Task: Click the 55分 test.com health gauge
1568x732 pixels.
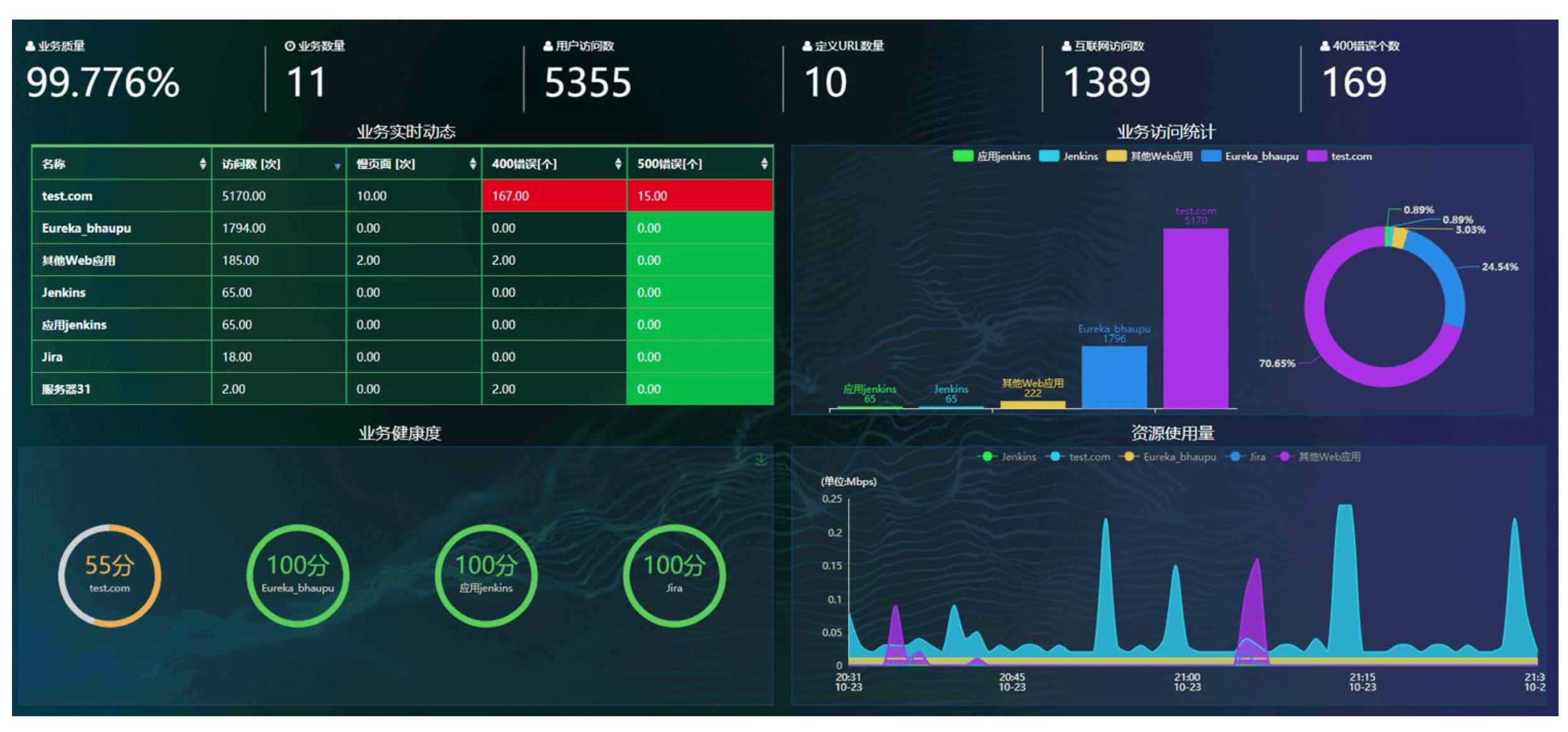Action: [110, 575]
